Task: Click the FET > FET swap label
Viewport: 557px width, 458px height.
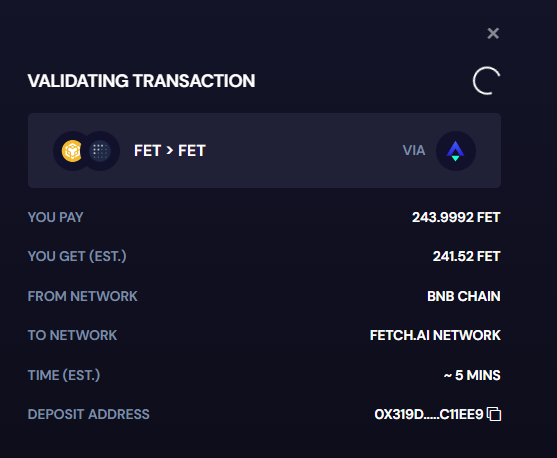Action: [x=170, y=151]
